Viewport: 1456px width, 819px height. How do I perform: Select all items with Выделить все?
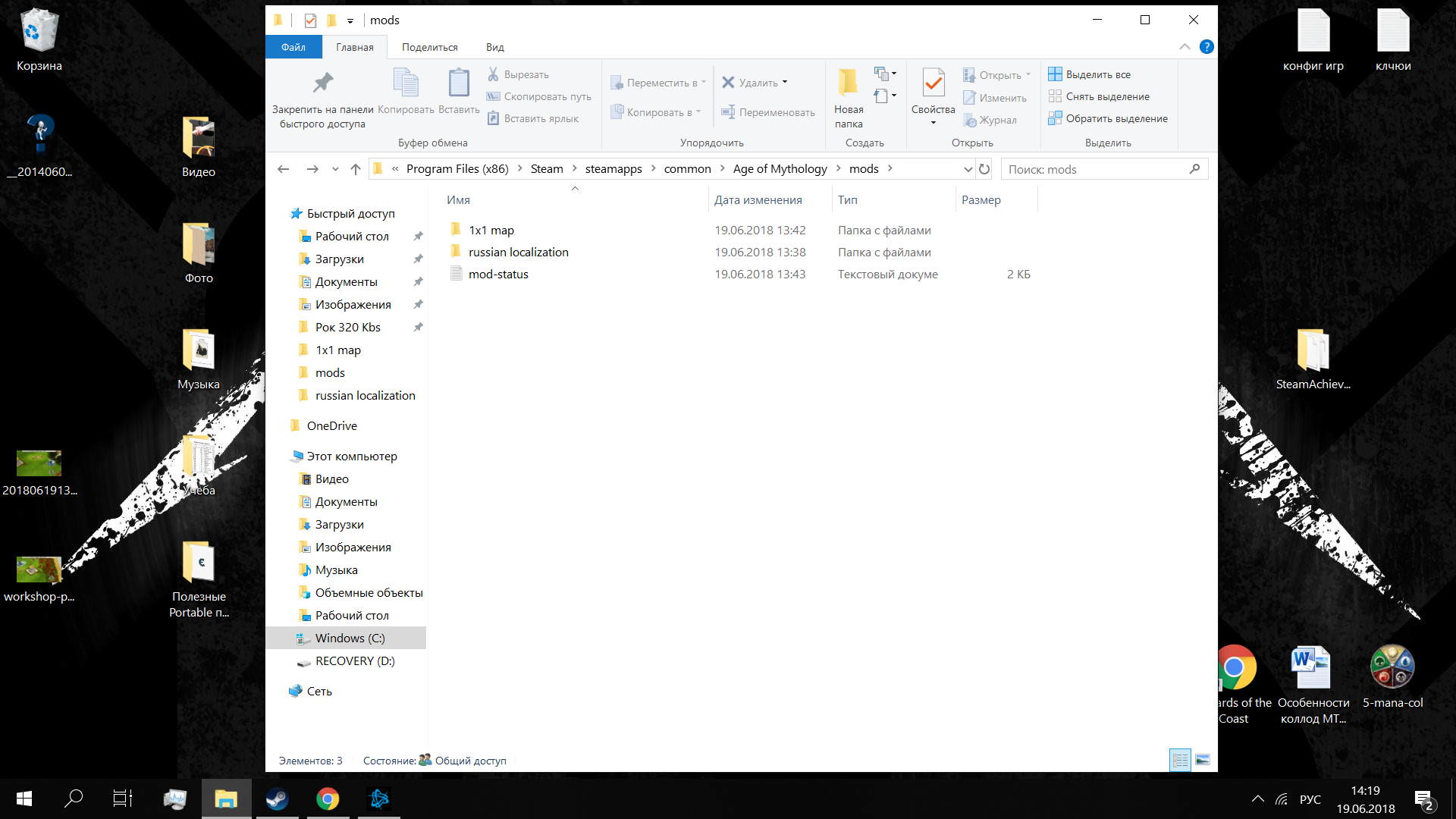point(1089,74)
